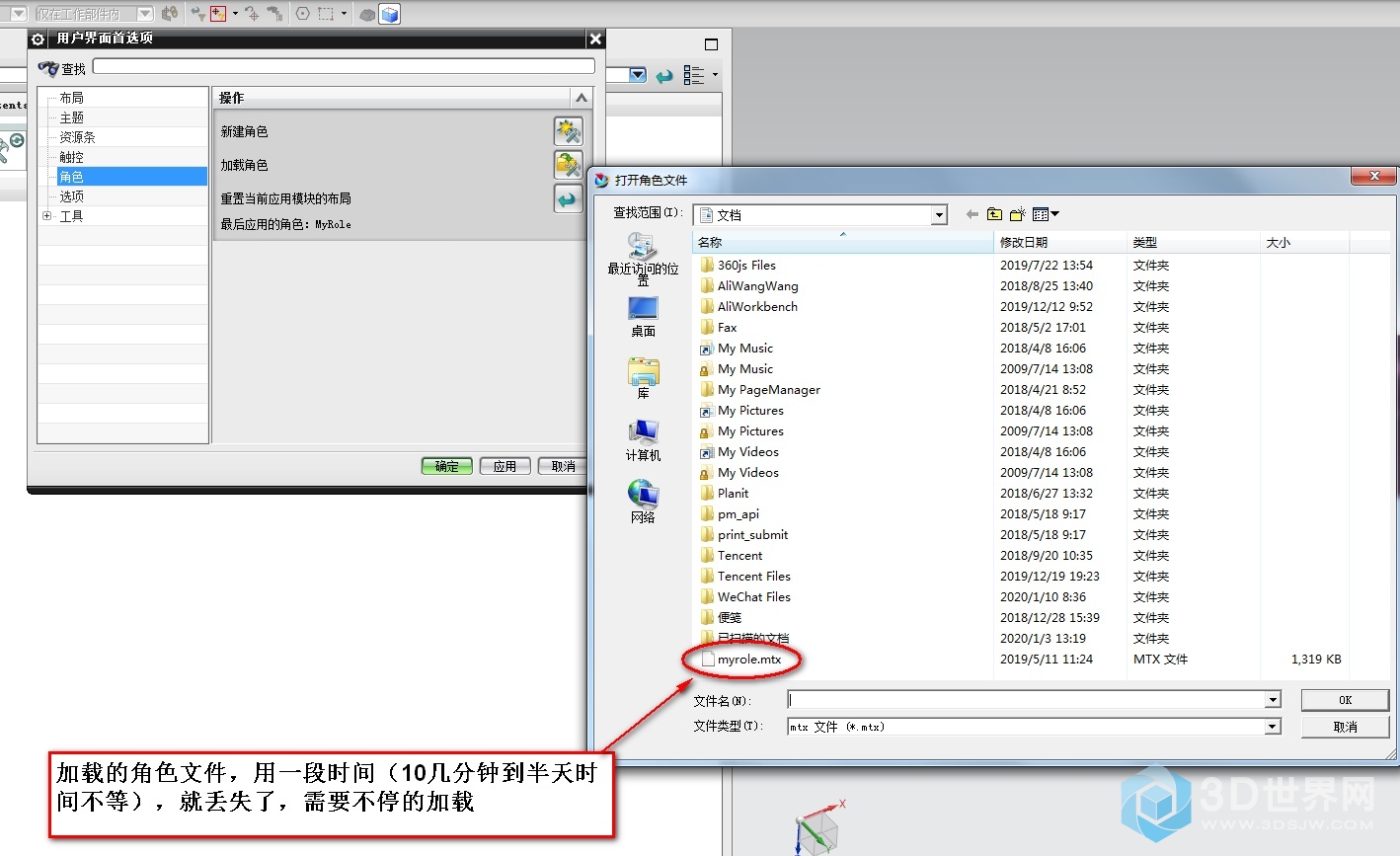Select 布局 in preferences tree

pos(71,98)
